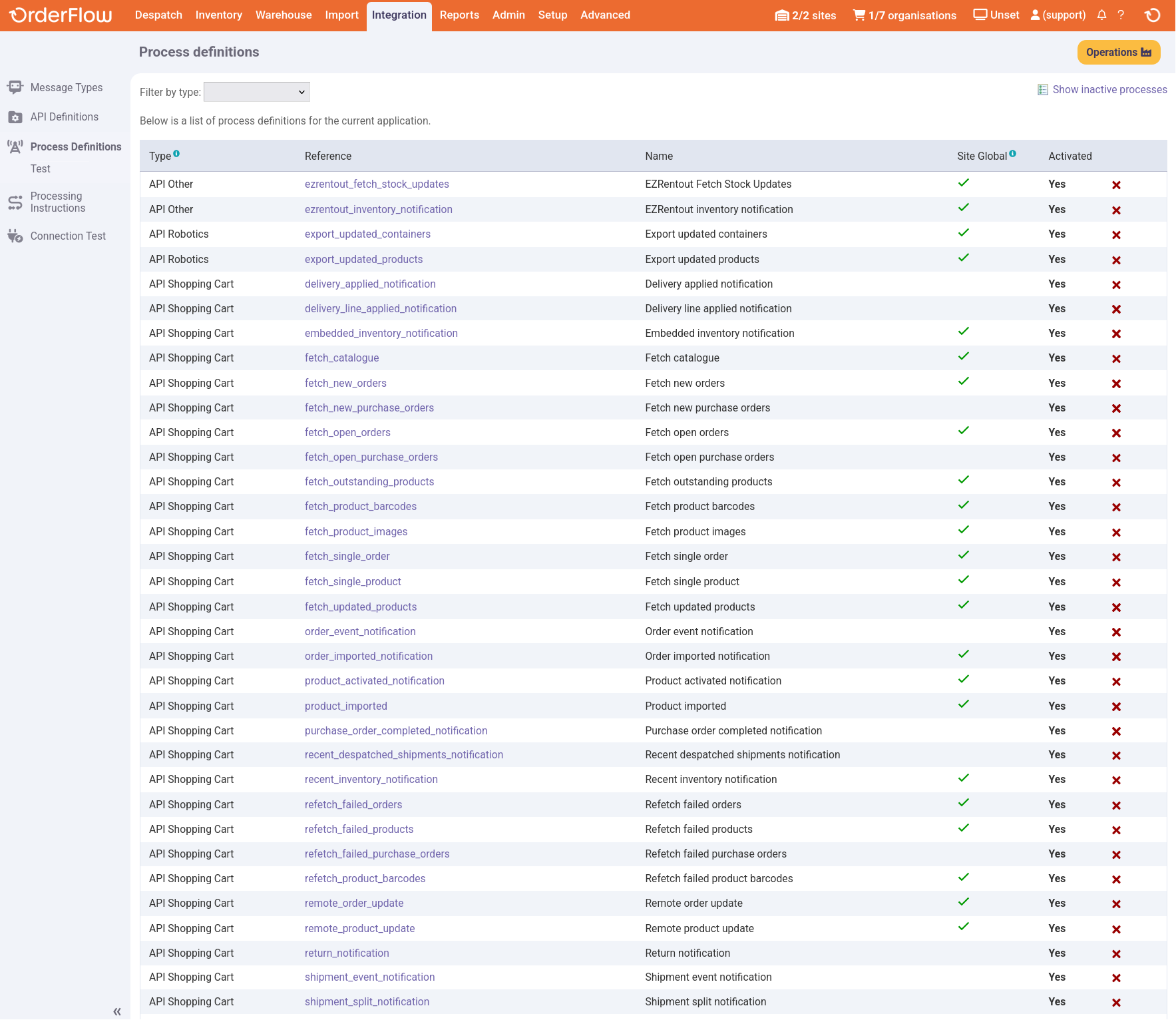Open help question mark icon
The image size is (1176, 1020).
[1121, 15]
